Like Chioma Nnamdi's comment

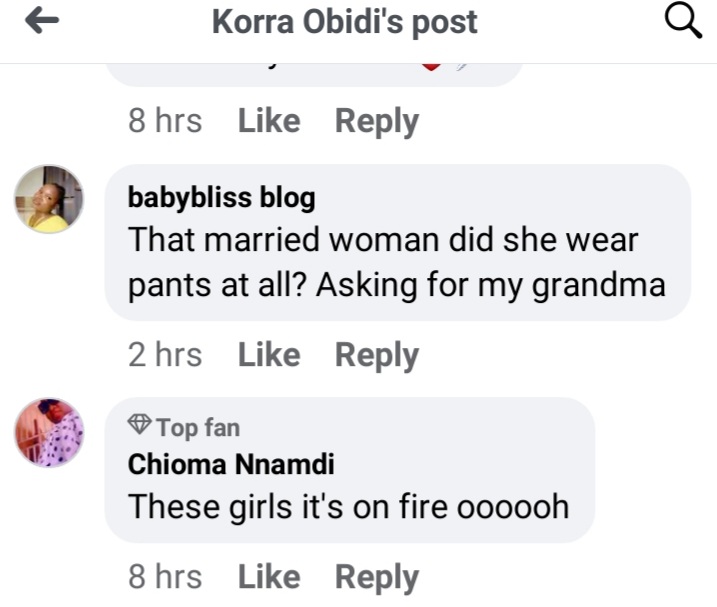(x=269, y=577)
